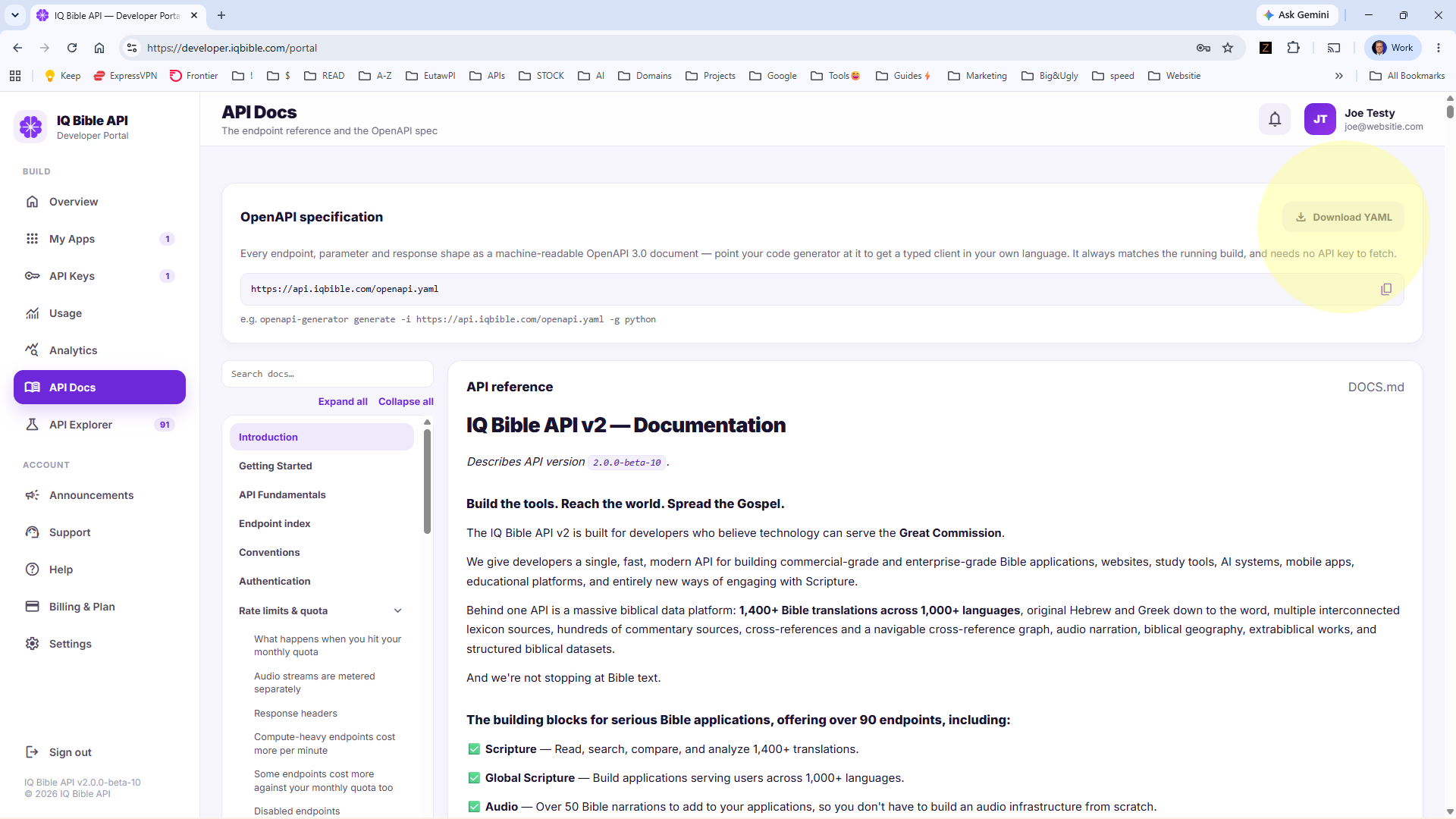Click the docs navigation scrollbar
Image resolution: width=1456 pixels, height=819 pixels.
427,482
